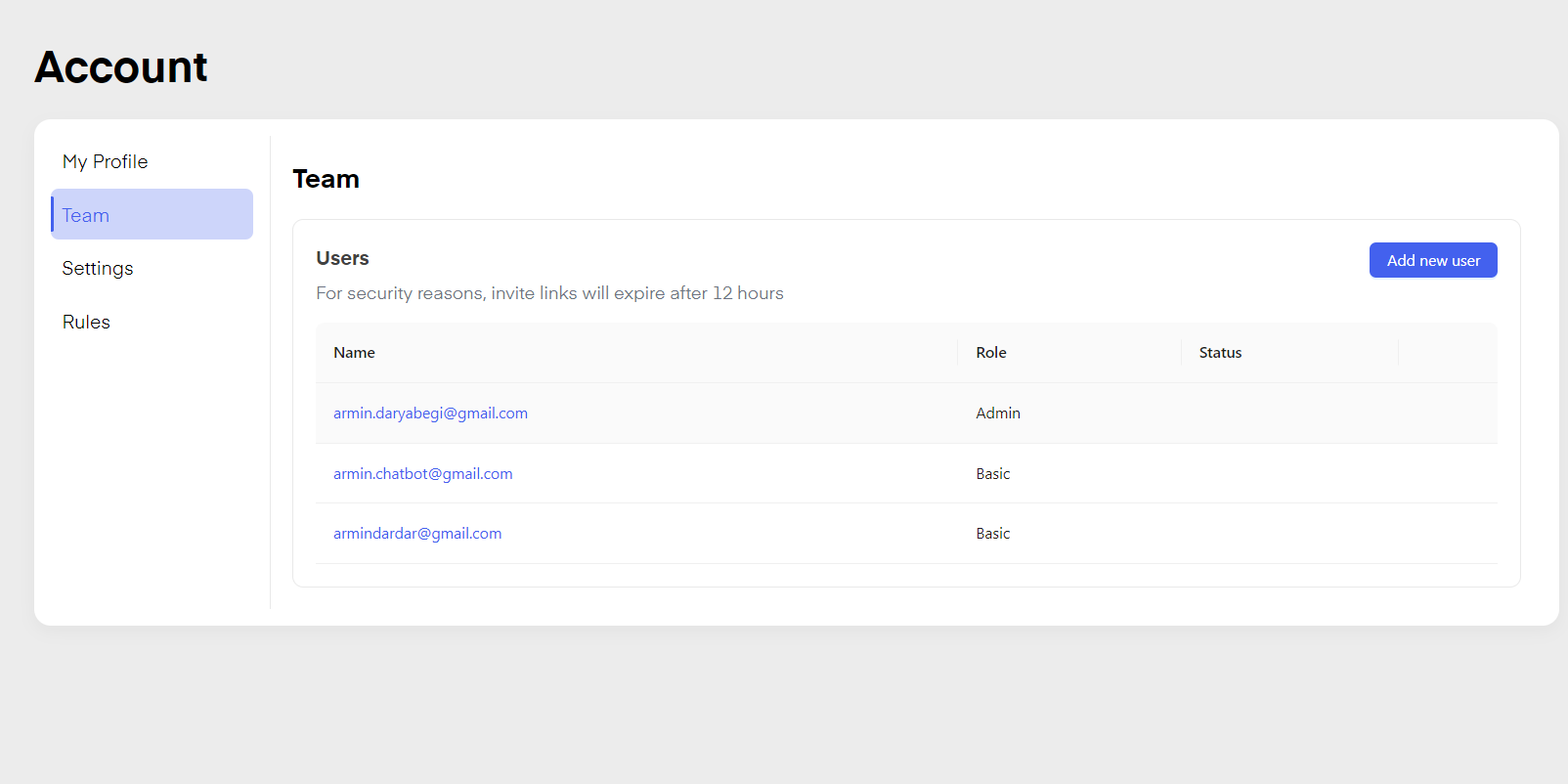Viewport: 1568px width, 784px height.
Task: Select the Admin role cell
Action: pyautogui.click(x=997, y=414)
